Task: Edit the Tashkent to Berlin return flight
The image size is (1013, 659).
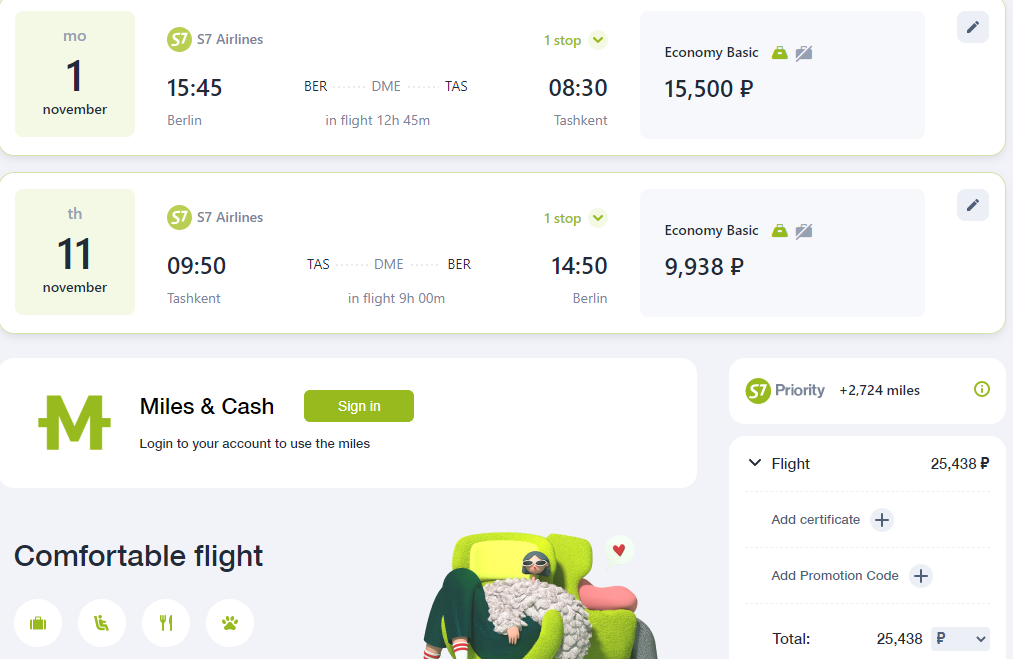Action: coord(972,205)
